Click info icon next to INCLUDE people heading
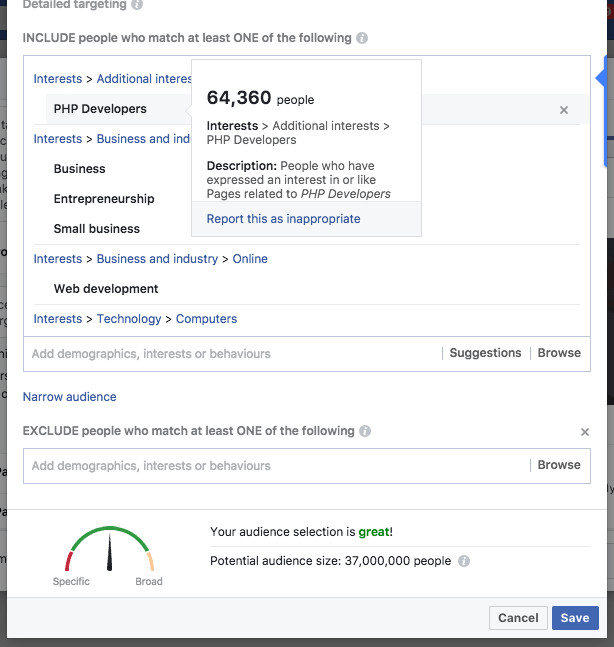 coord(362,38)
